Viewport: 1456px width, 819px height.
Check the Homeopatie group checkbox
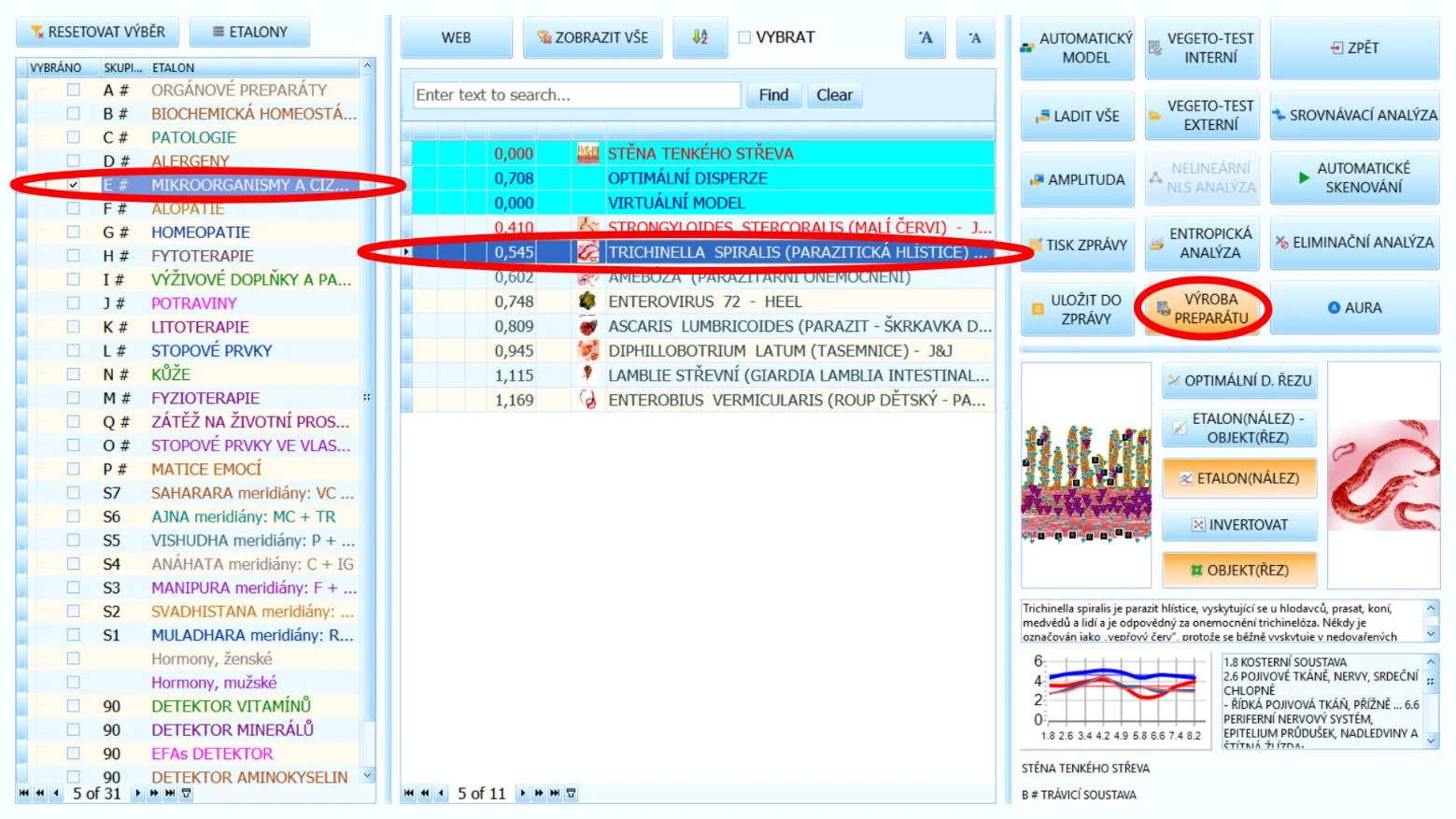tap(73, 232)
